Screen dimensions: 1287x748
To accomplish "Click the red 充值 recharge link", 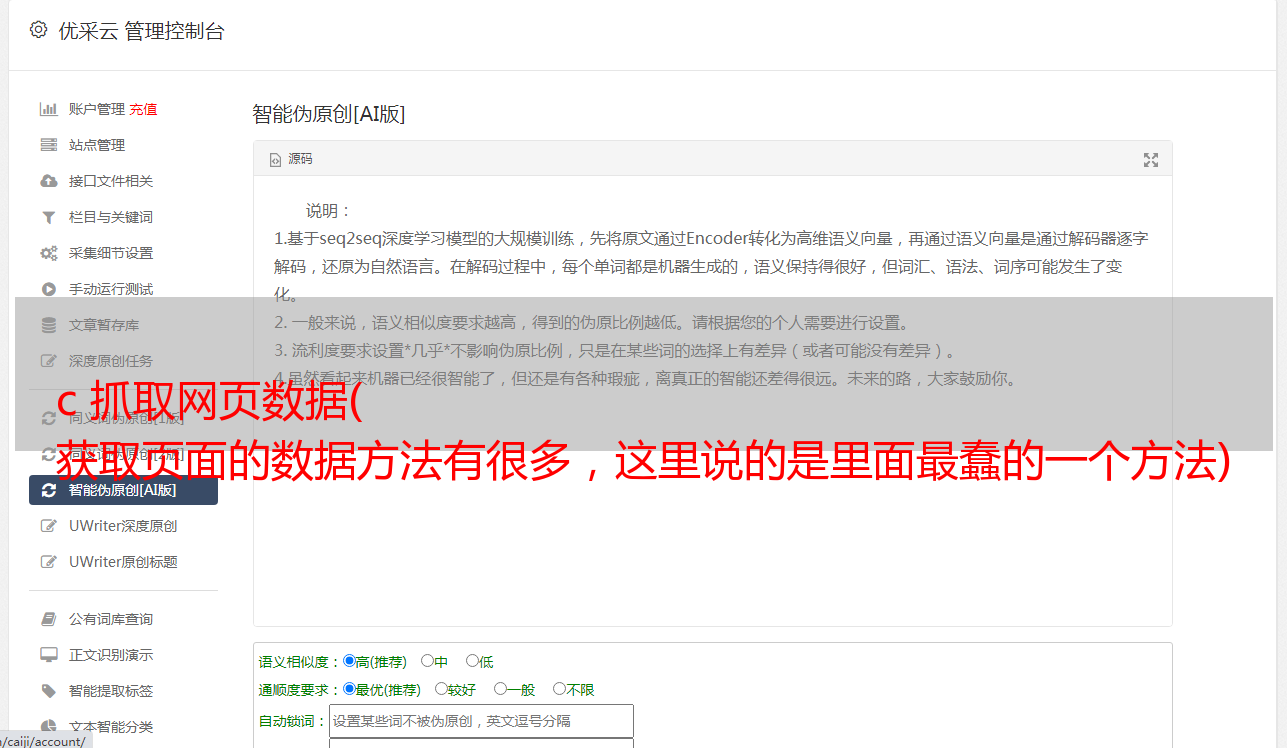I will pyautogui.click(x=143, y=109).
